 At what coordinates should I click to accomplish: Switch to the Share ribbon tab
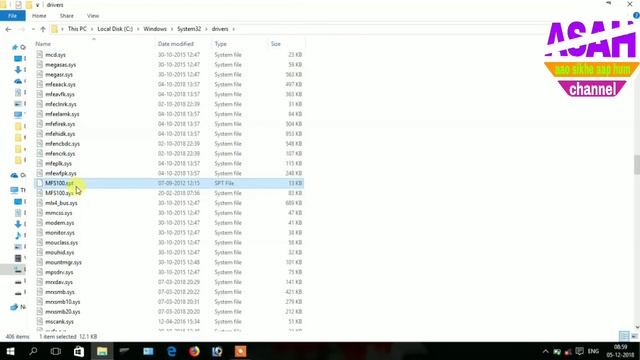[67, 16]
